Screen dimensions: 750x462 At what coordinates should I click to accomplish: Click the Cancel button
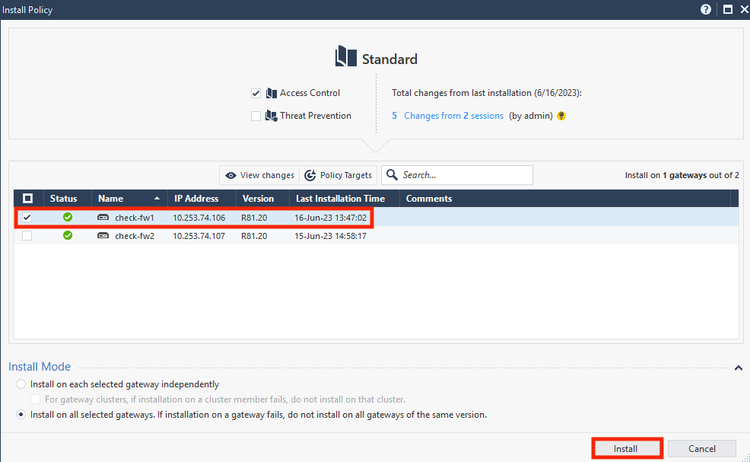[702, 449]
